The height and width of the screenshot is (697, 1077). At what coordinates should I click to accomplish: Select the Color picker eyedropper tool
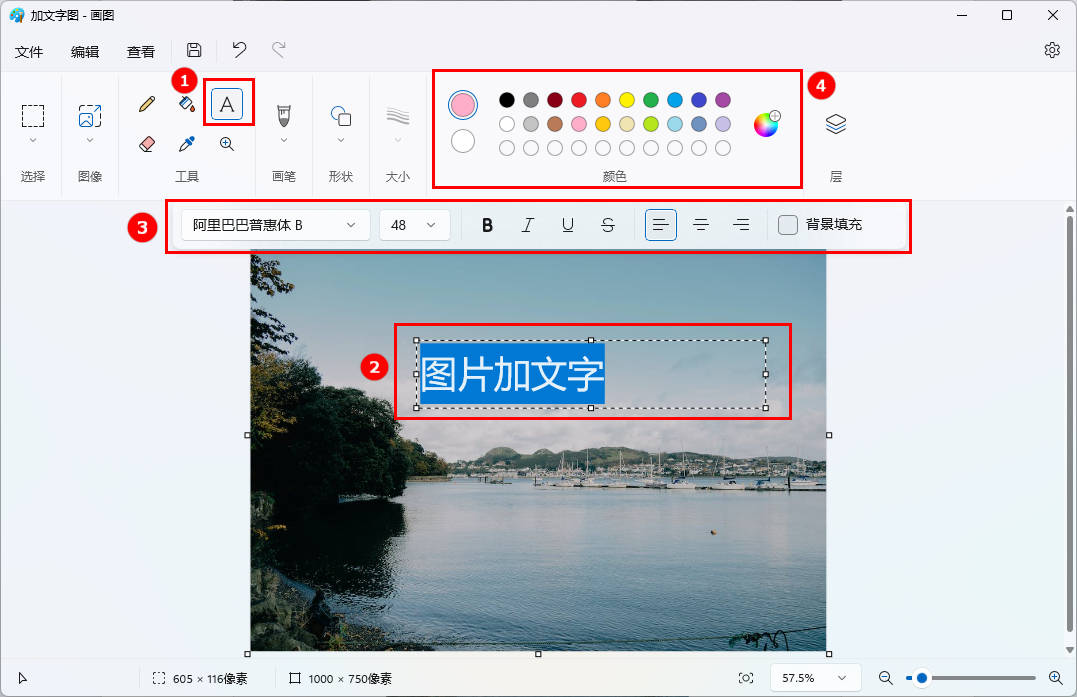pos(186,144)
